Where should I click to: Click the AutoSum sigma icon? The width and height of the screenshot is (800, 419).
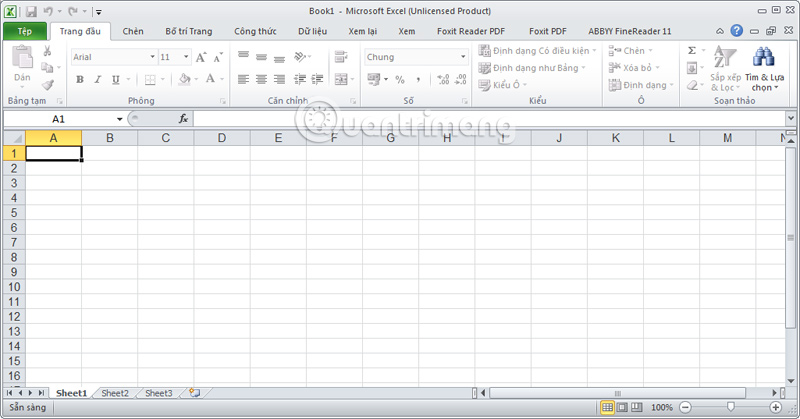click(692, 51)
